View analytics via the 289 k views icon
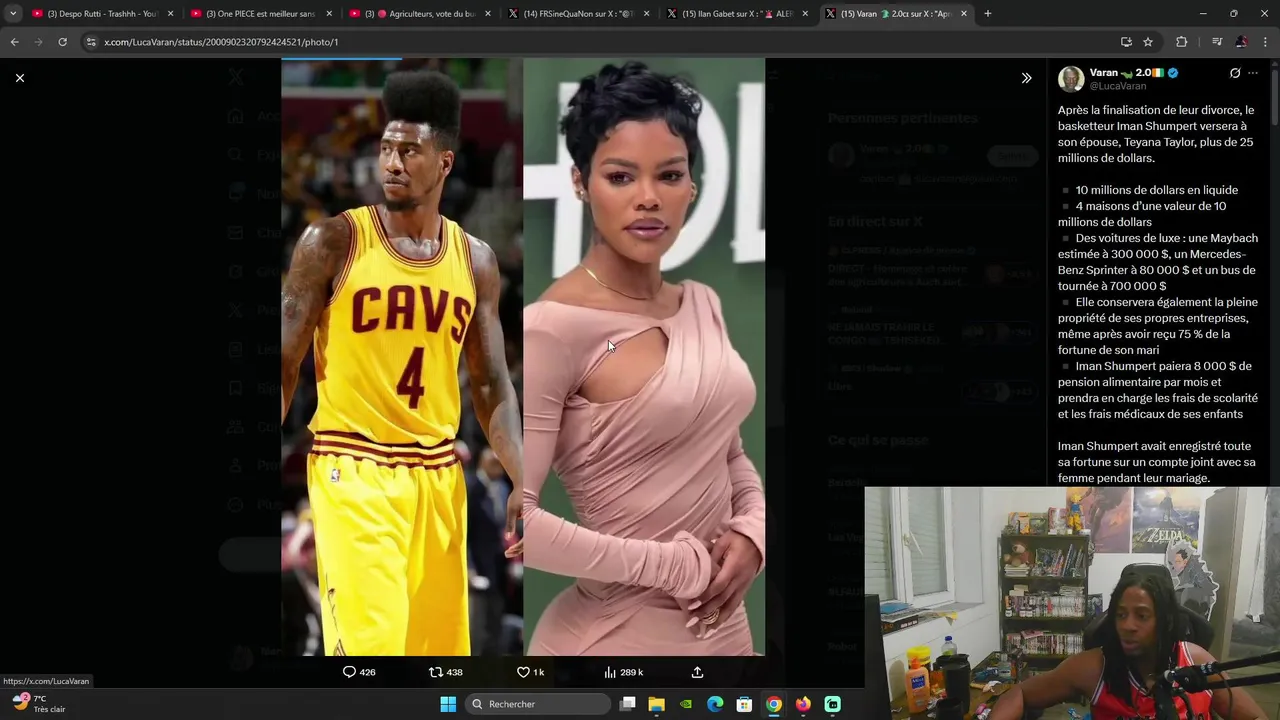This screenshot has width=1280, height=720. [623, 672]
